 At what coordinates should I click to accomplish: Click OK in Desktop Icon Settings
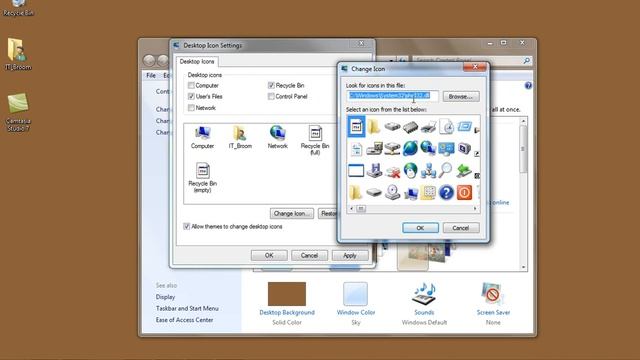point(269,256)
